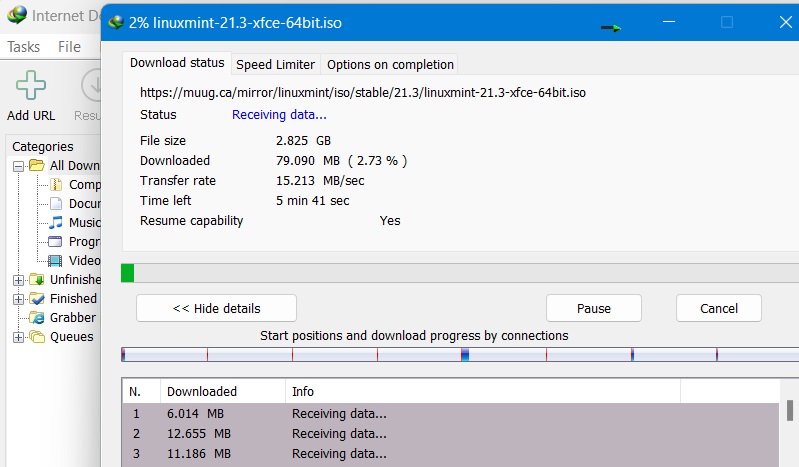Viewport: 799px width, 467px height.
Task: Select the Compressed category icon
Action: click(x=56, y=184)
